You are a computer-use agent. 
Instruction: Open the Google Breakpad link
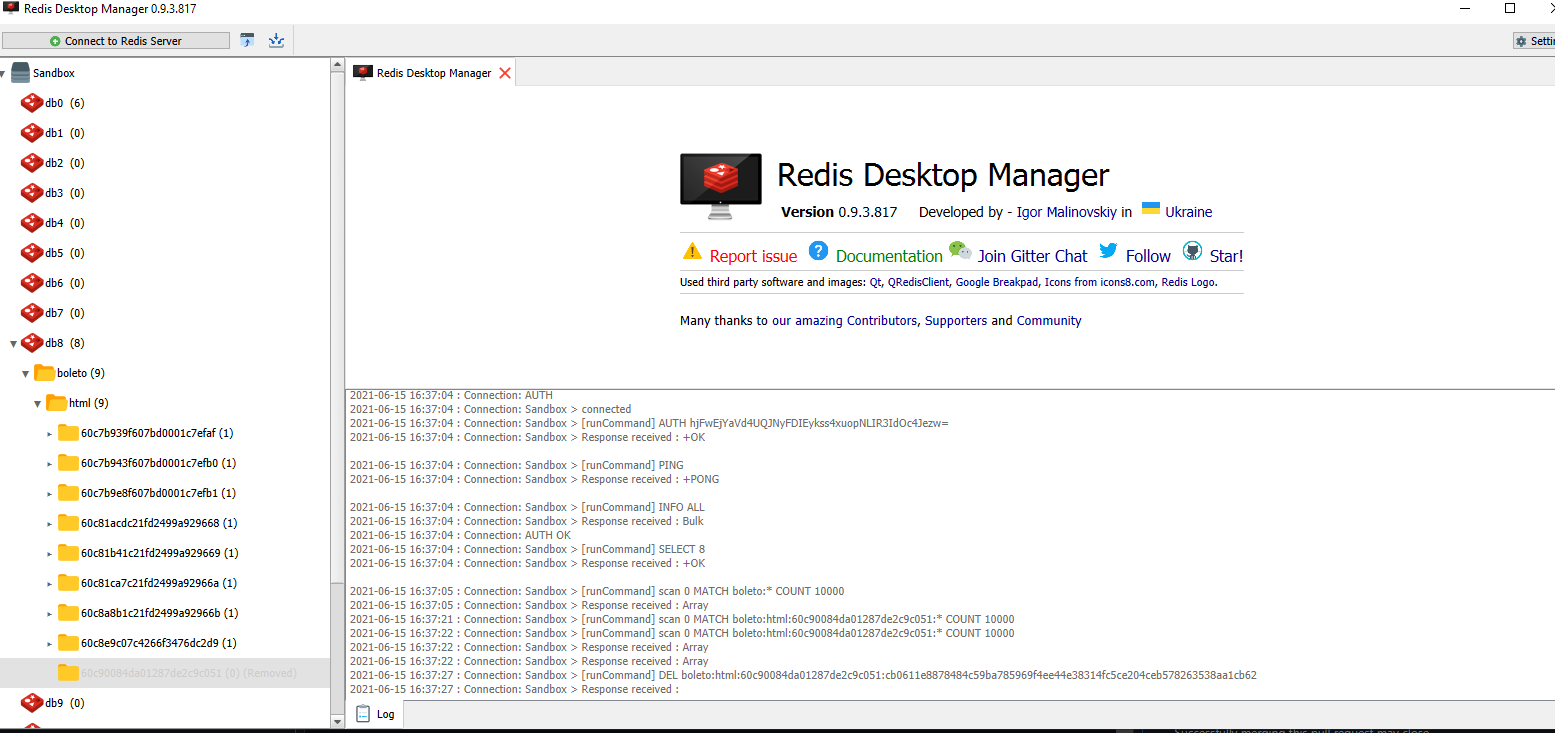[x=997, y=282]
